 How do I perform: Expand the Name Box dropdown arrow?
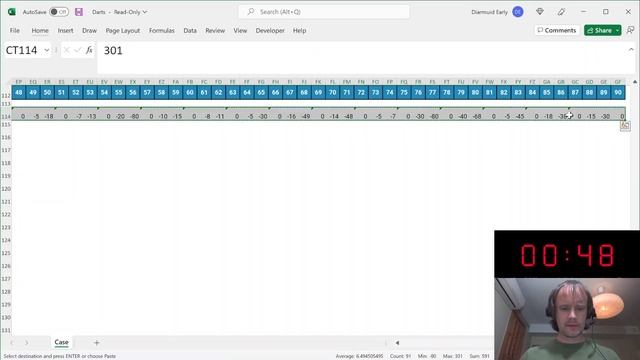point(47,50)
